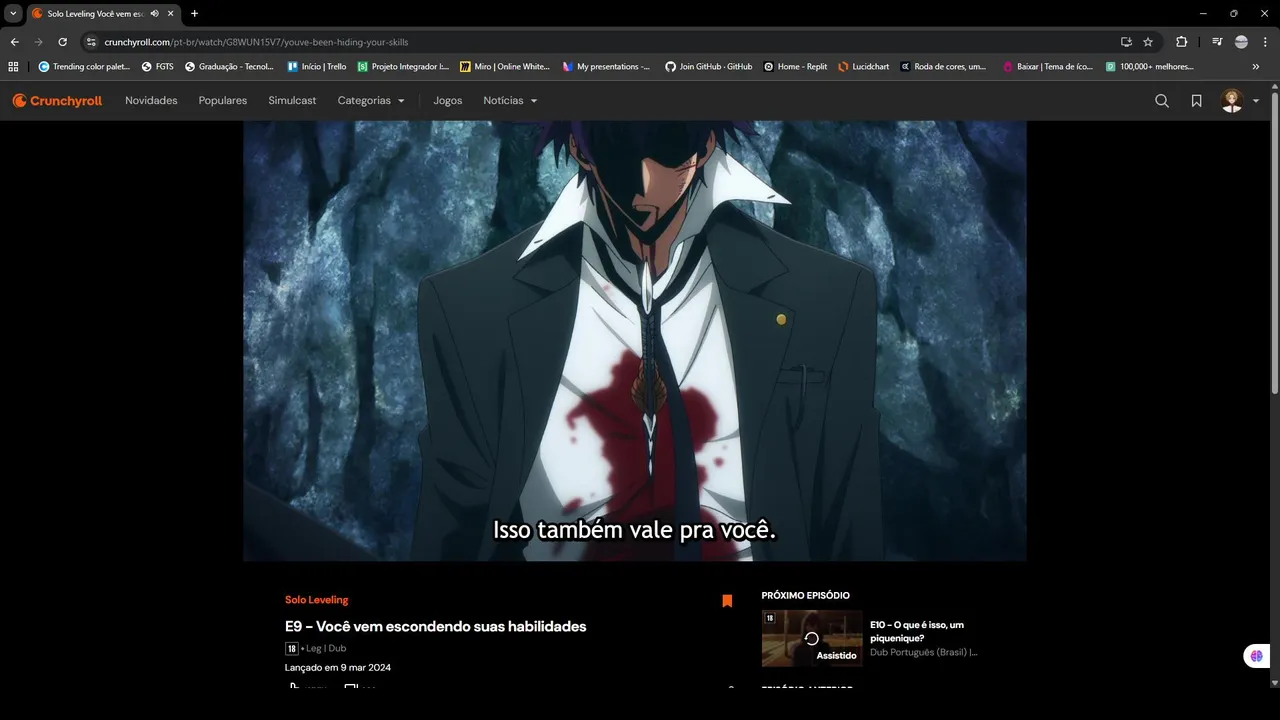
Task: Close the Solo Leveling browser tab
Action: (171, 14)
